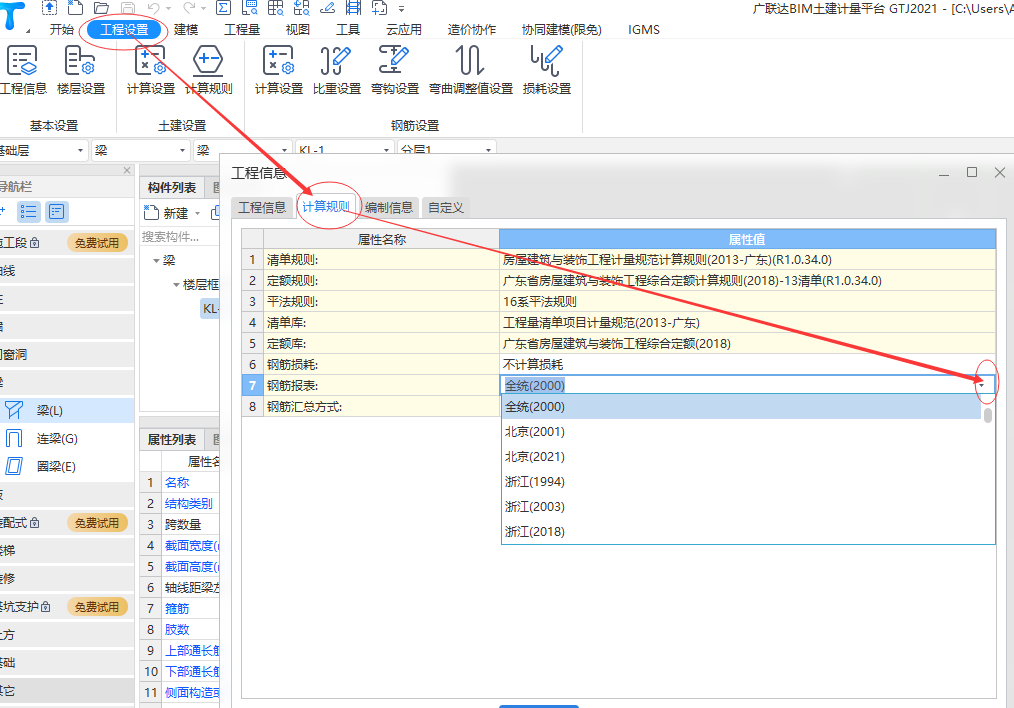Select 浙江(2003) from the list

point(535,506)
